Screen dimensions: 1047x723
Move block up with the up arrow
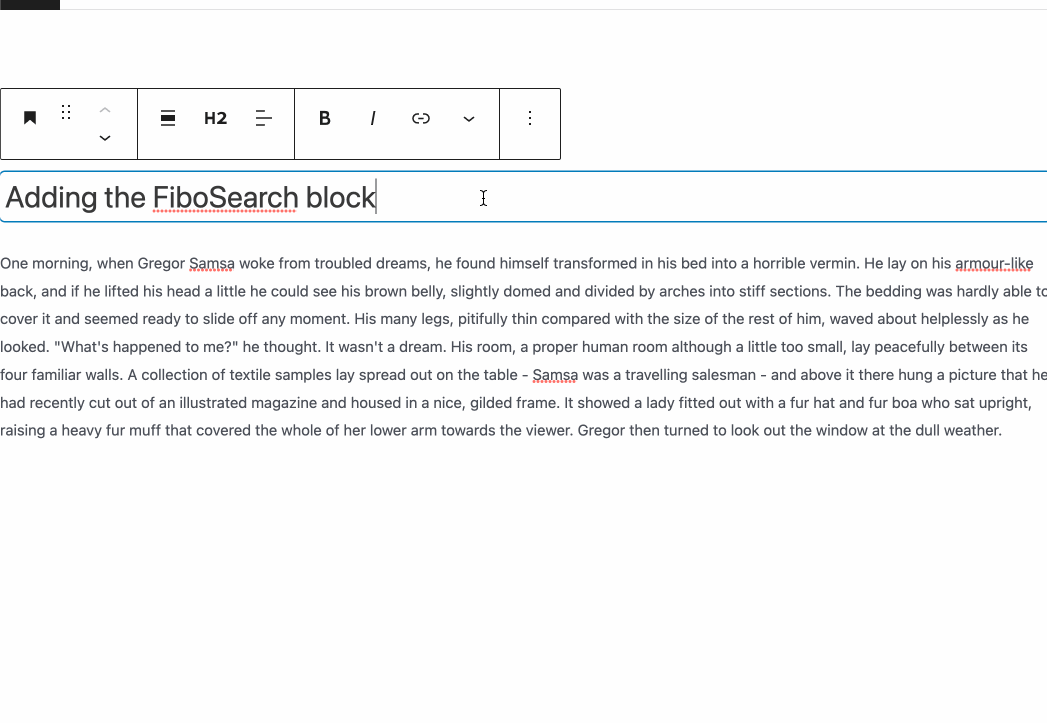click(x=105, y=110)
